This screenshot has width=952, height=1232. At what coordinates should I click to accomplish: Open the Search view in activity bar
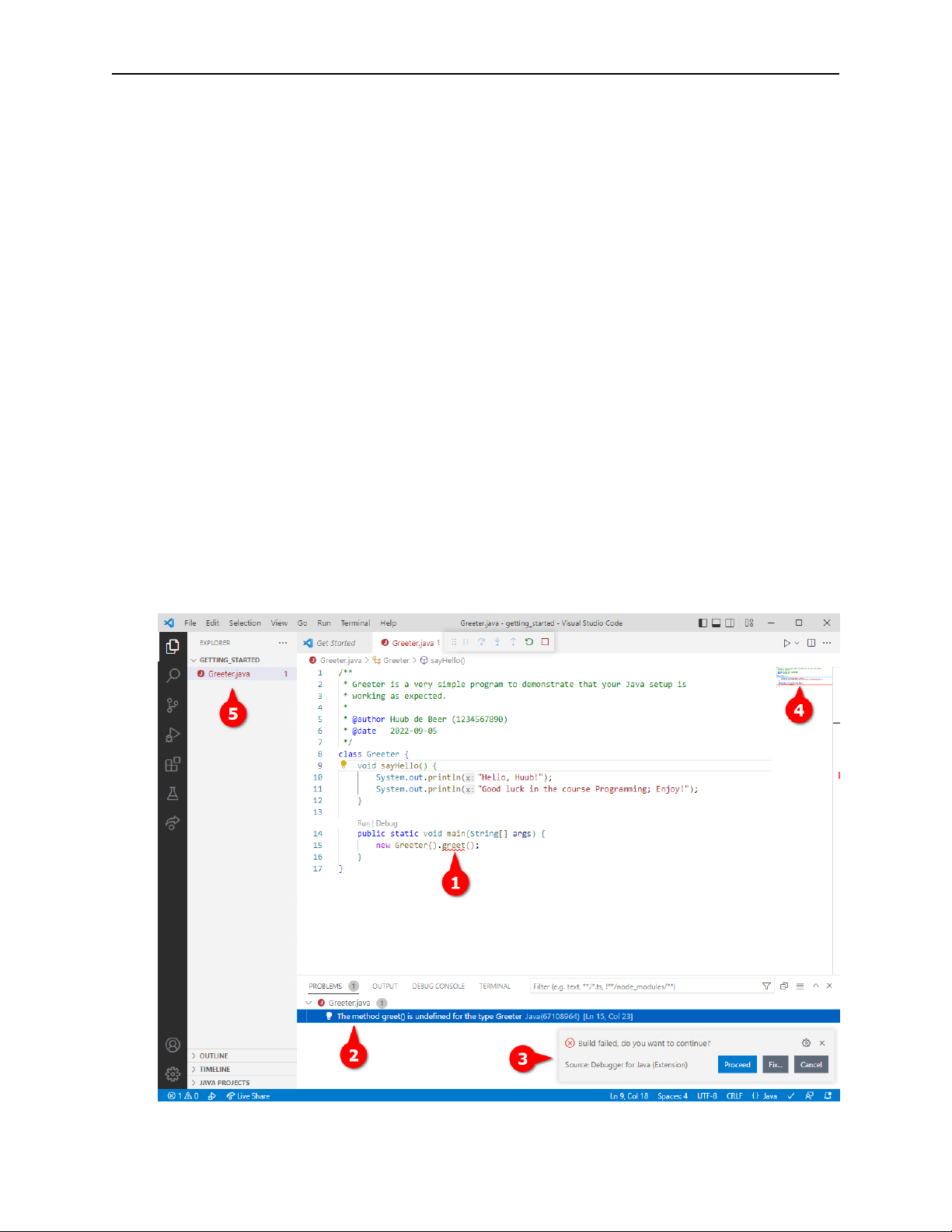(173, 675)
